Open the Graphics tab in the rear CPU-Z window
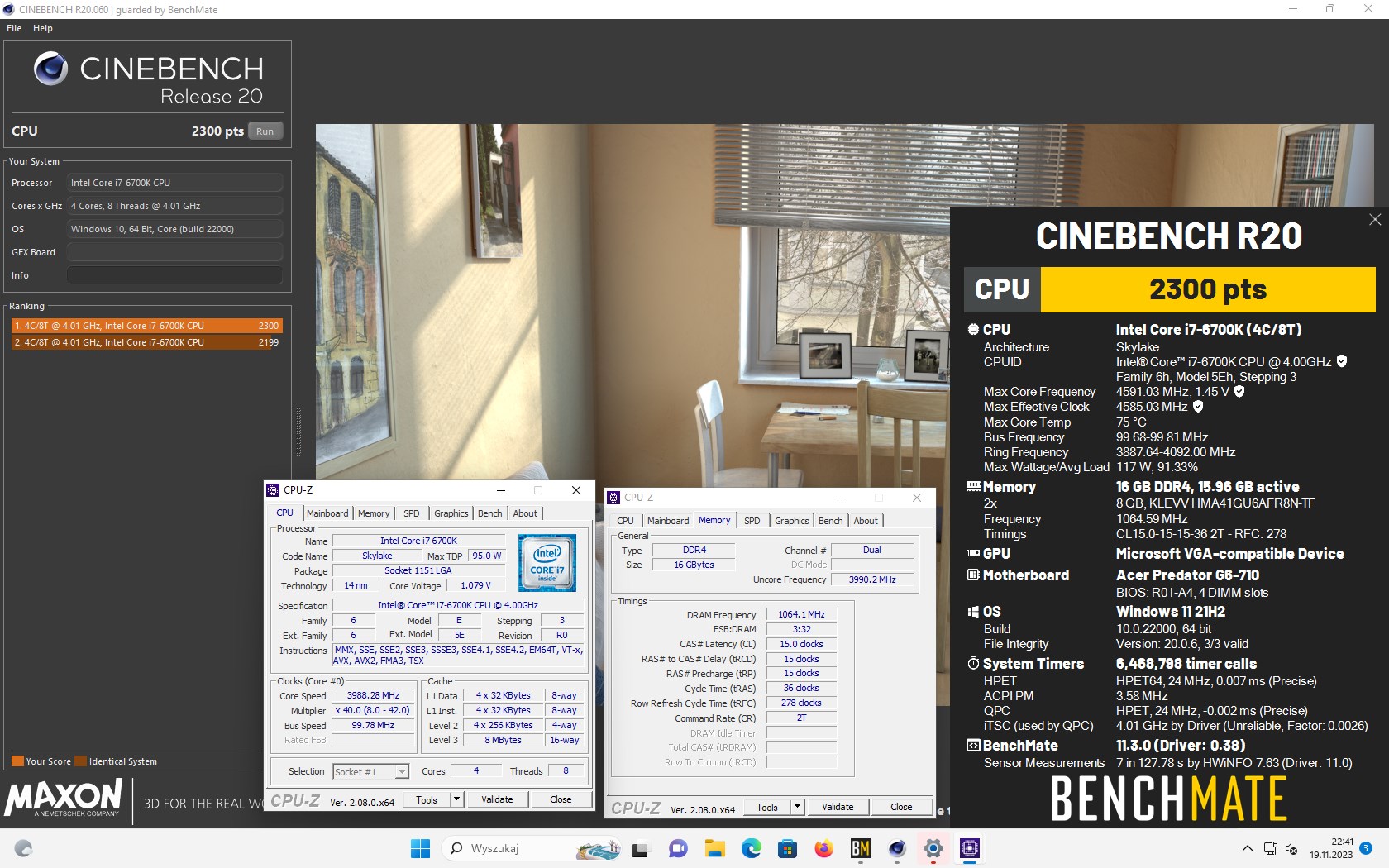The height and width of the screenshot is (868, 1389). coord(792,521)
